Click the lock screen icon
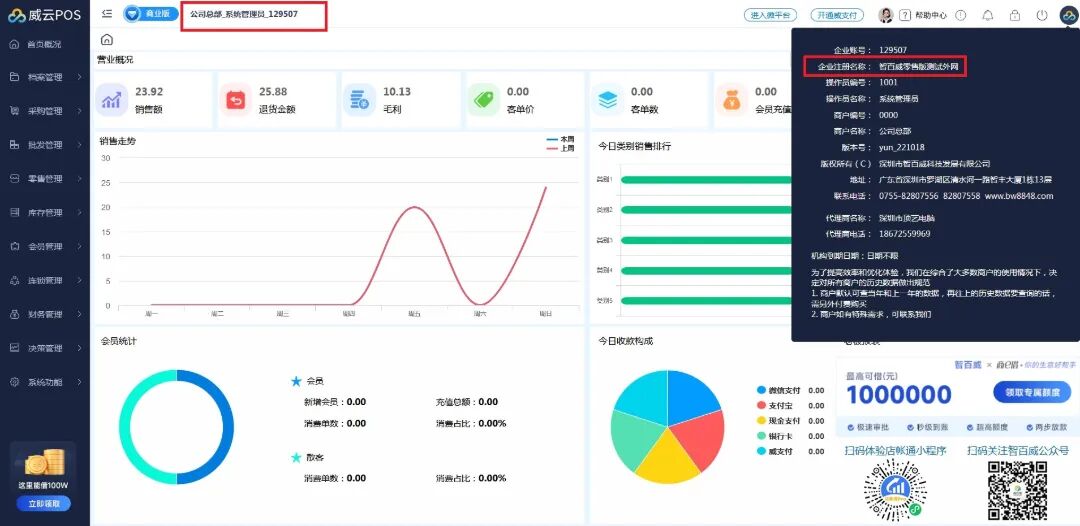 point(1015,15)
